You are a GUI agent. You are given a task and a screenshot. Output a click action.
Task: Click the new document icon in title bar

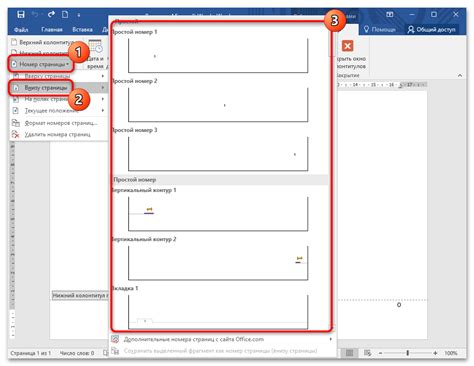pos(65,14)
